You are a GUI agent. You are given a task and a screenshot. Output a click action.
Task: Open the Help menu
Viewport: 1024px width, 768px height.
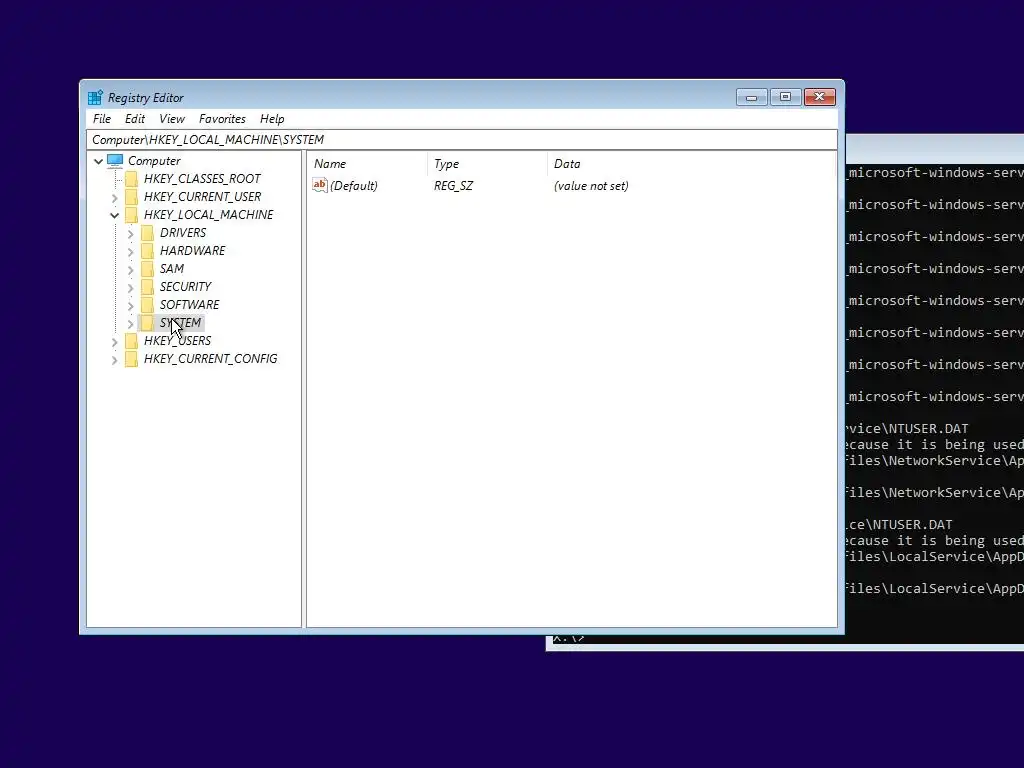tap(272, 119)
